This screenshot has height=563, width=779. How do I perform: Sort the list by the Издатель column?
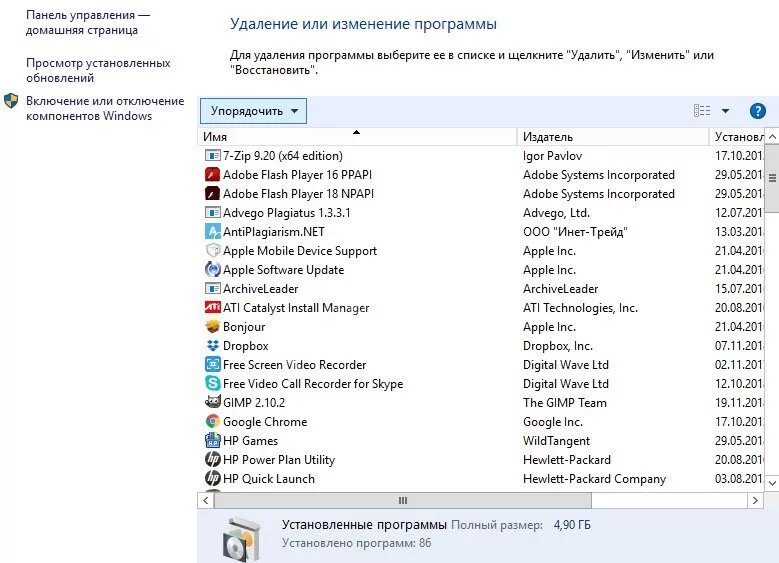point(613,137)
